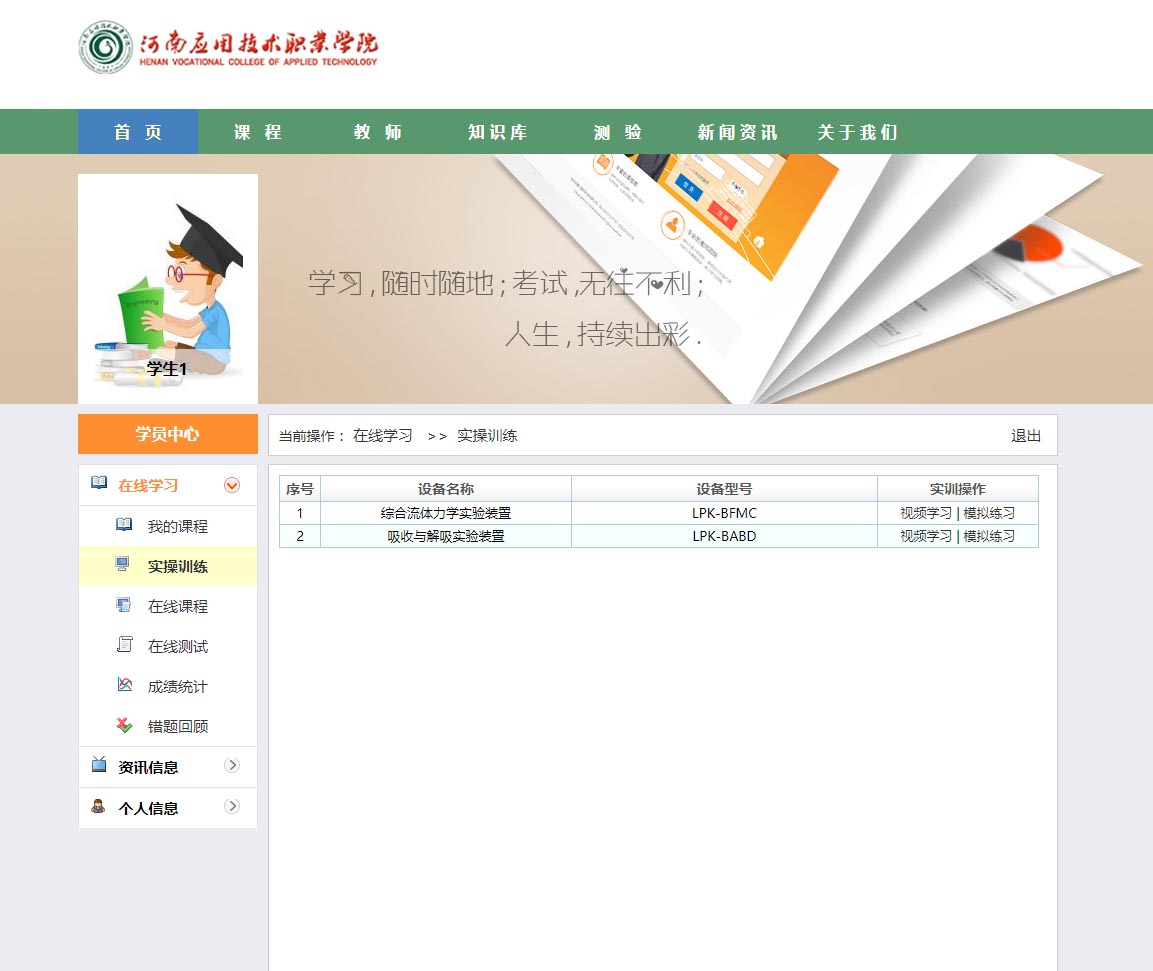1153x971 pixels.
Task: Open the 新闻资讯 navigation item
Action: pos(737,132)
